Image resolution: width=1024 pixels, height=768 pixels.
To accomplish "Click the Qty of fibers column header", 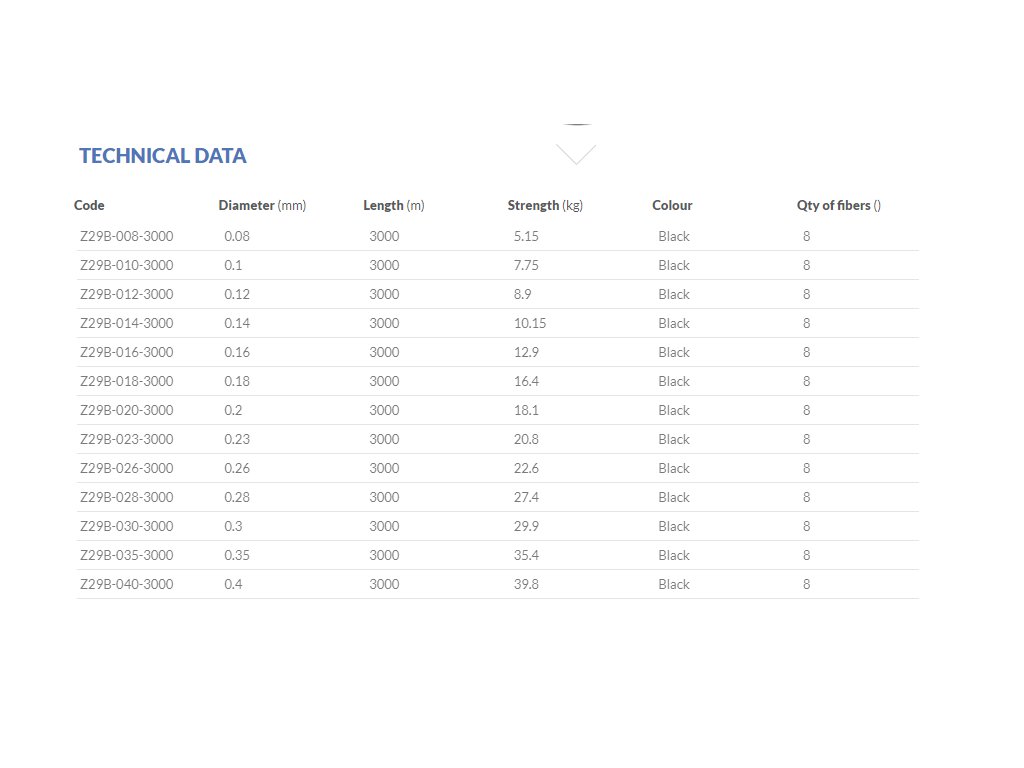I will pyautogui.click(x=838, y=206).
